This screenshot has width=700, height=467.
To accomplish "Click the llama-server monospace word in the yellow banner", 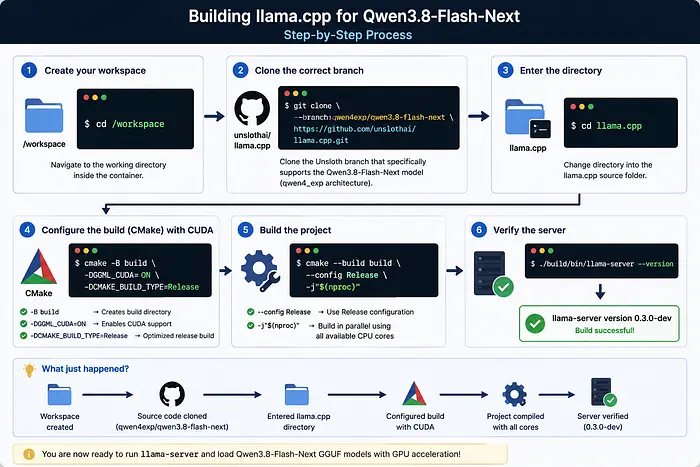I will [x=169, y=454].
